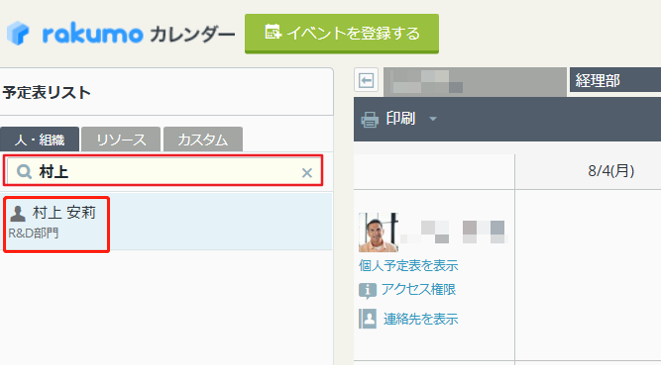Screen dimensions: 662x365
Task: Click the contact card icon beside 連絡先を表示
Action: pos(368,319)
